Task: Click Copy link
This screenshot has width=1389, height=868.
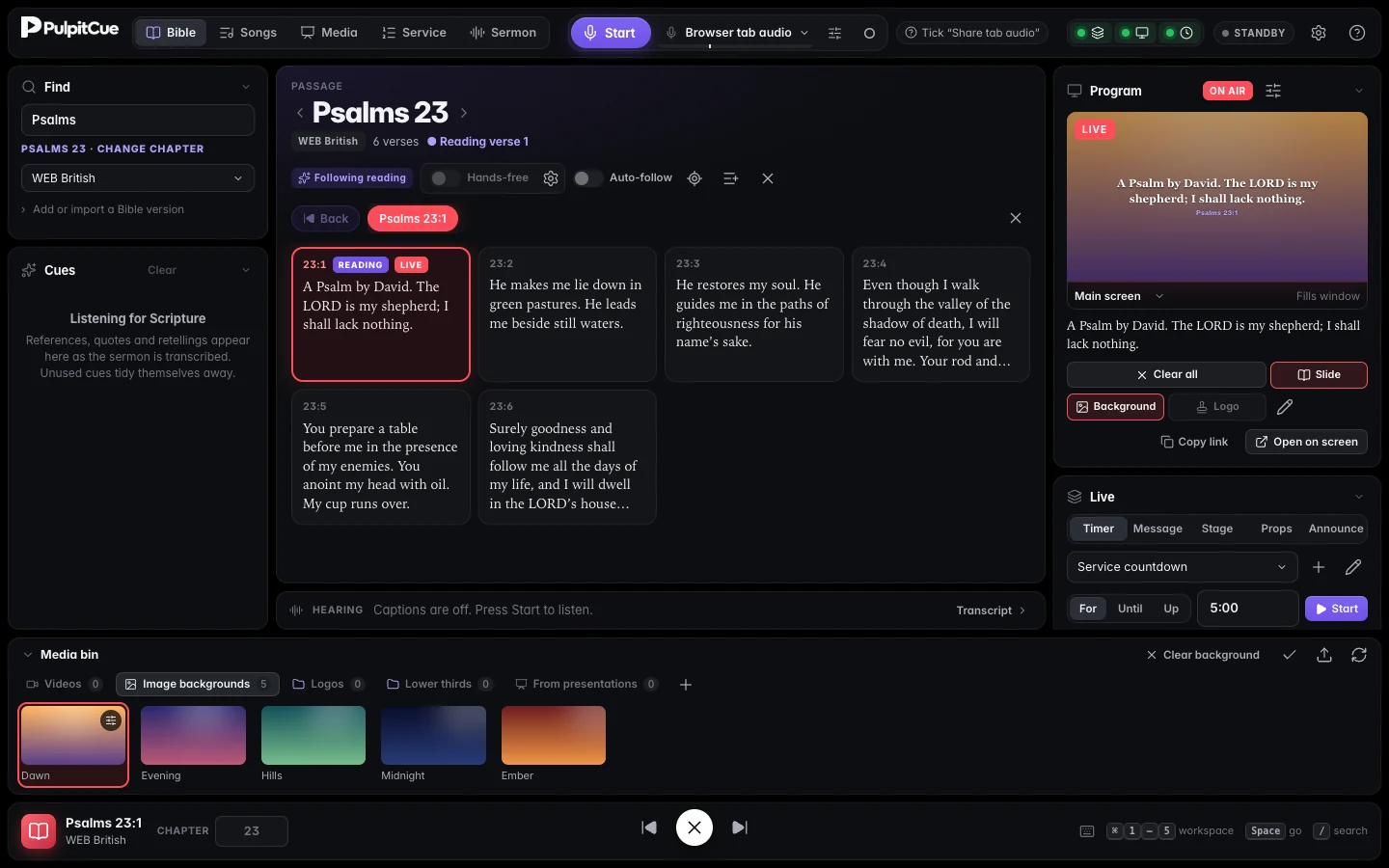Action: pyautogui.click(x=1194, y=442)
